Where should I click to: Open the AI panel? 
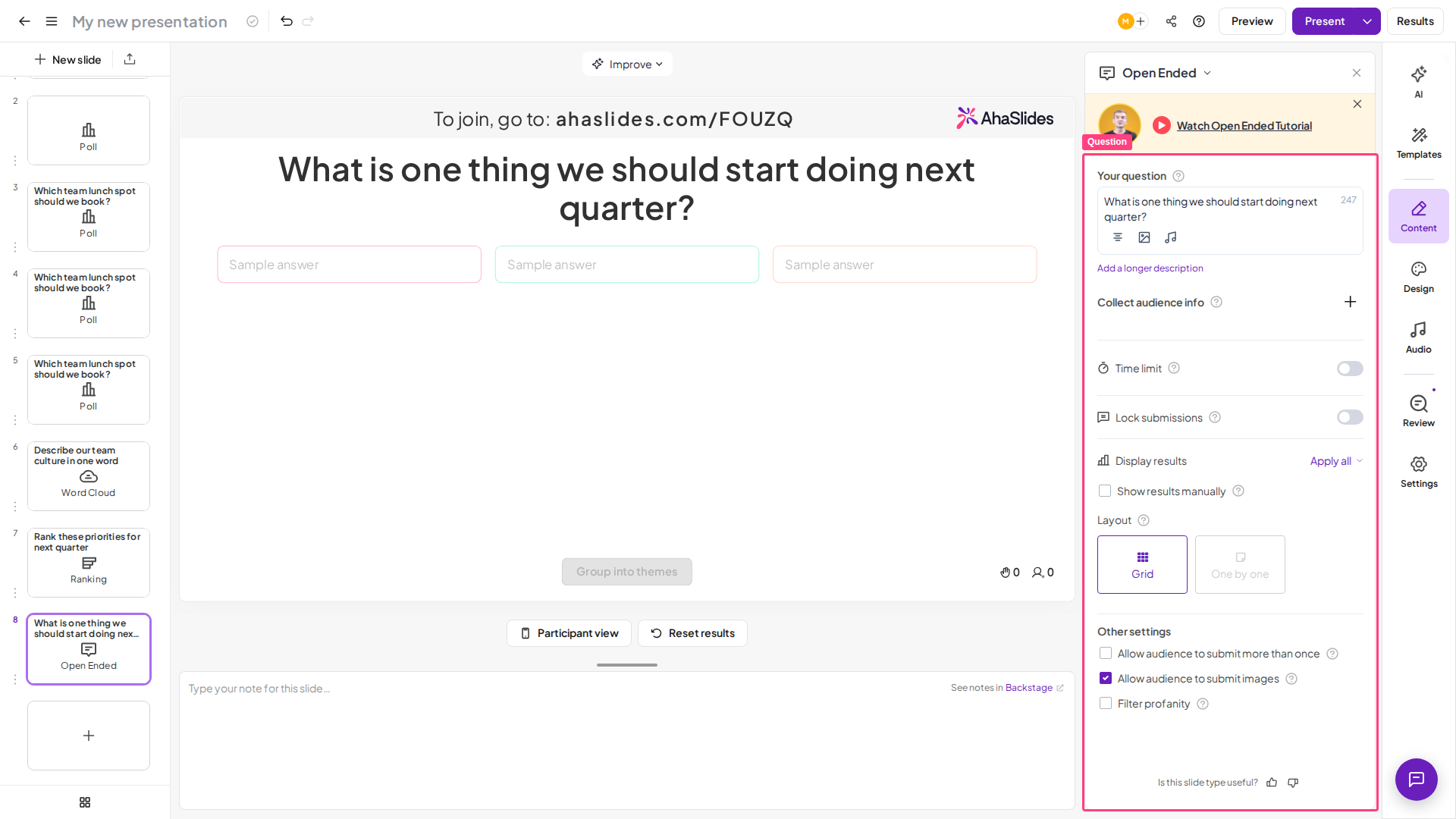tap(1419, 82)
